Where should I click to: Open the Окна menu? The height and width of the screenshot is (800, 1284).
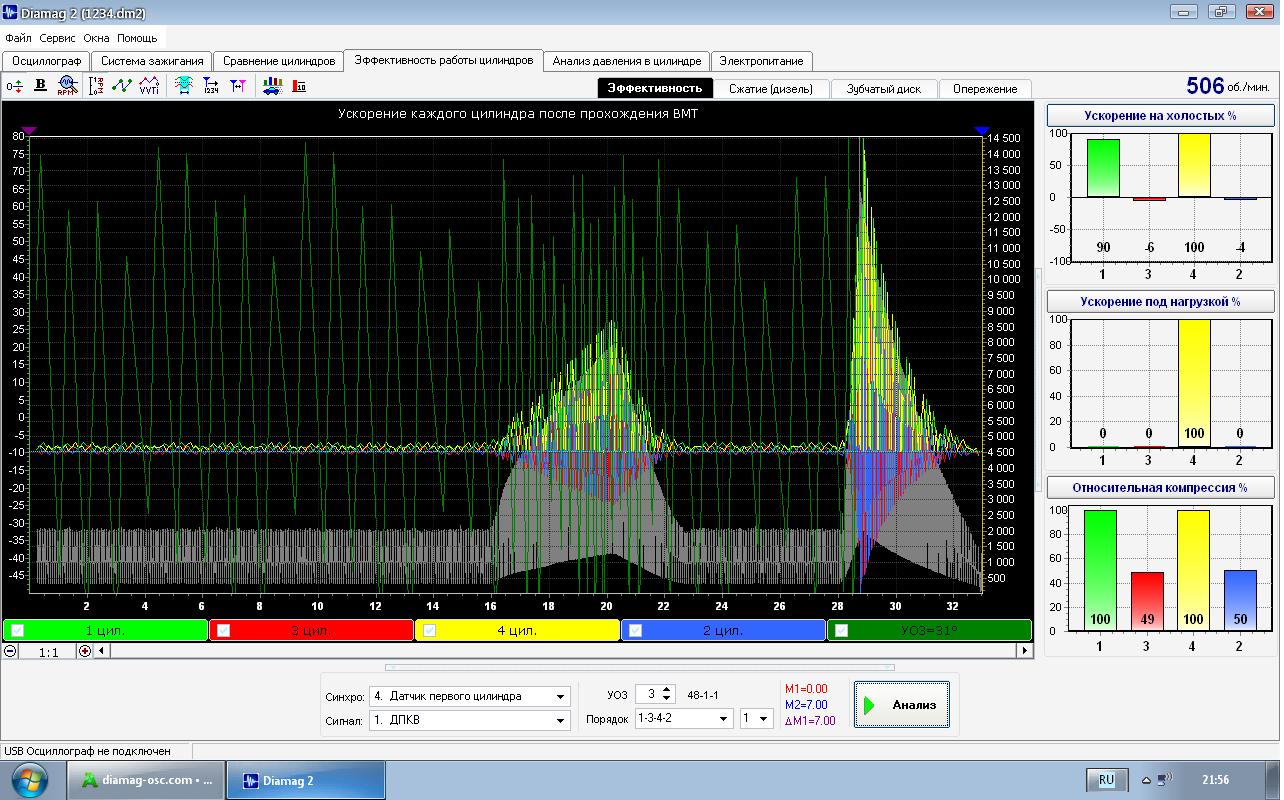coord(97,38)
